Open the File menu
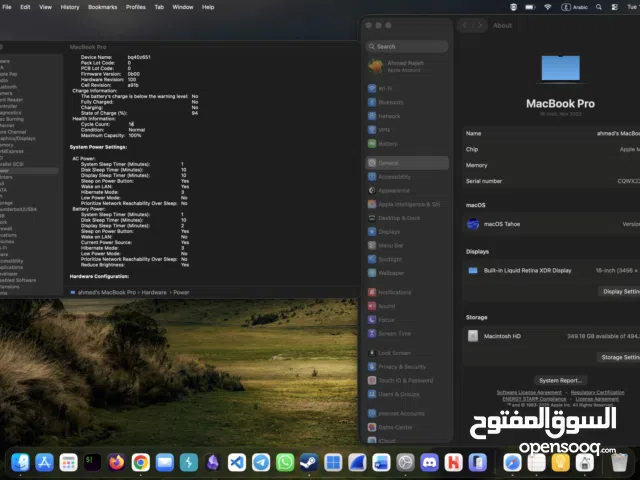The height and width of the screenshot is (480, 640). [x=7, y=7]
